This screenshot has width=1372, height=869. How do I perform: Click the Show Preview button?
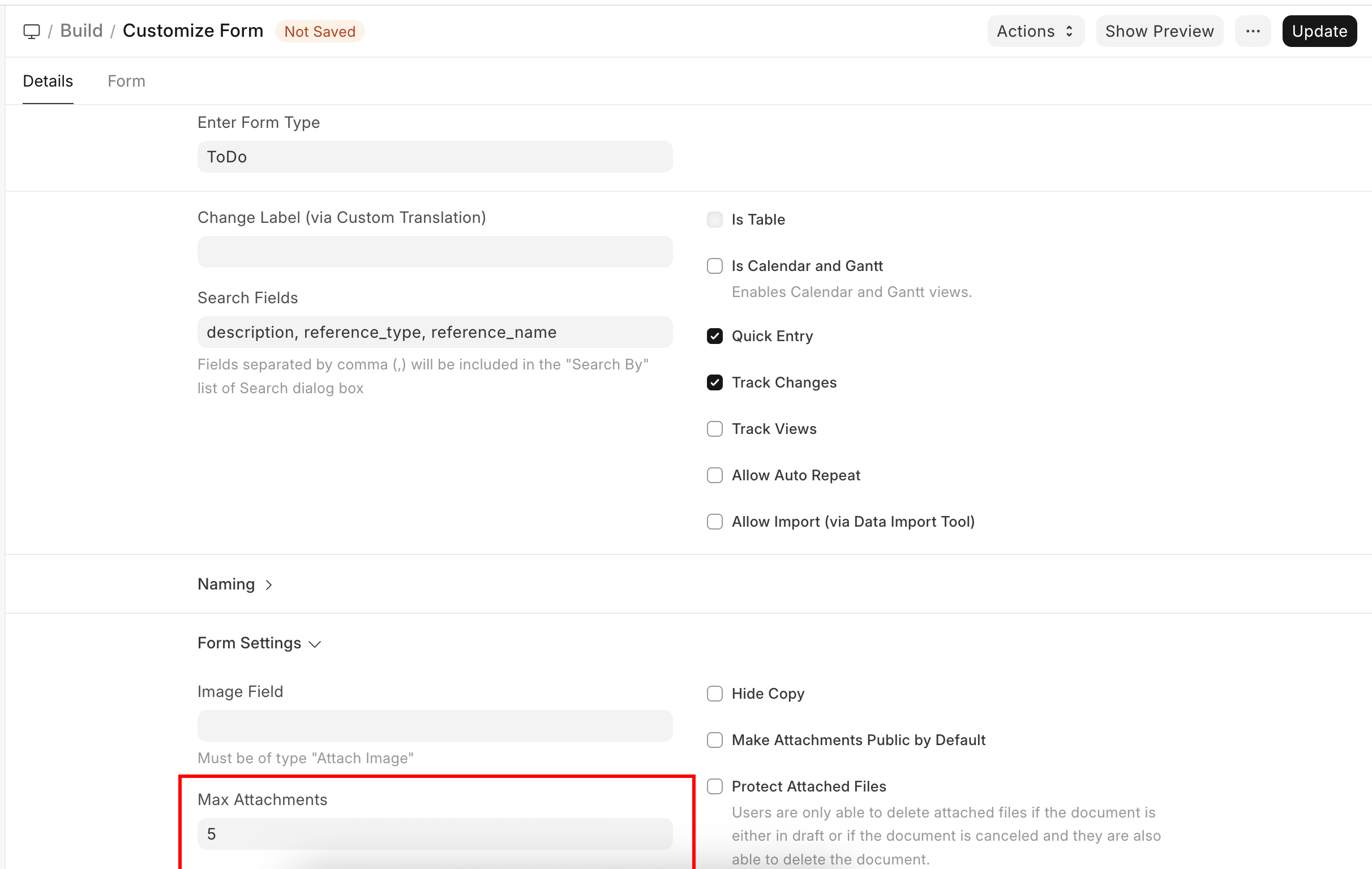(x=1159, y=31)
